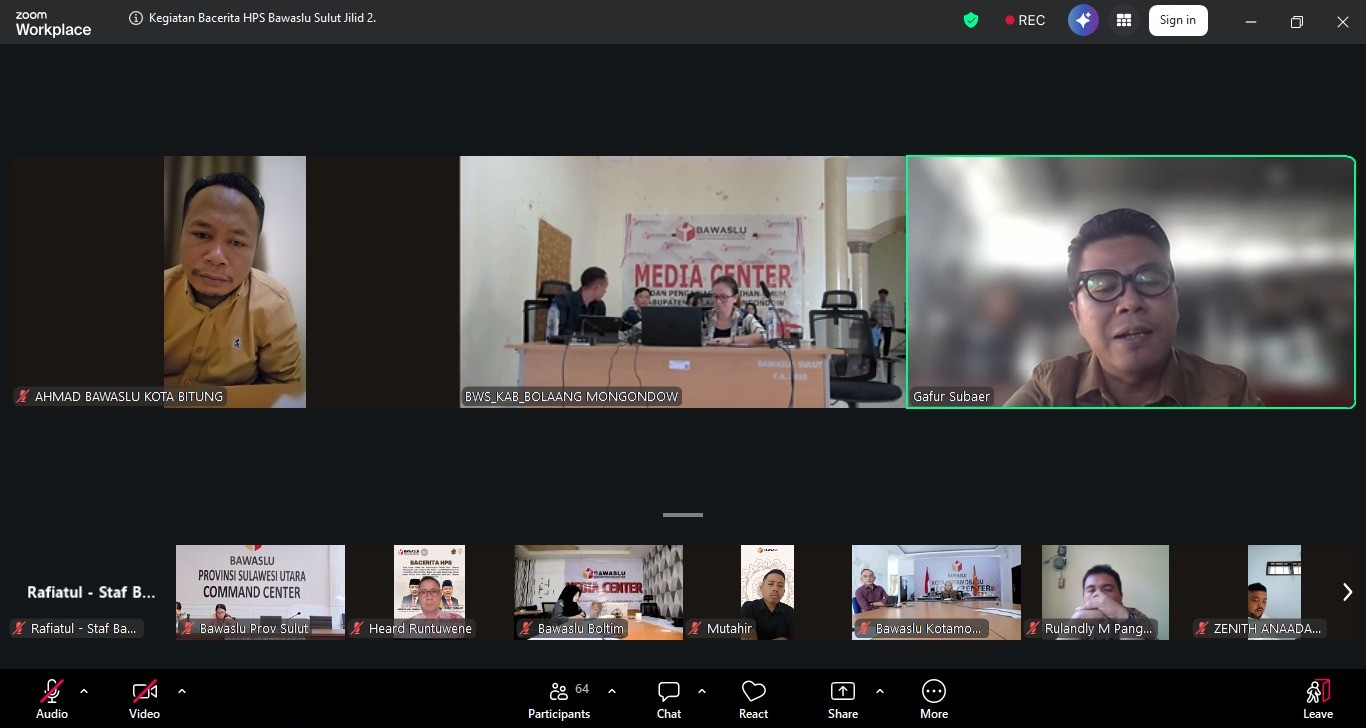Open meeting info icon beside title
Viewport: 1366px width, 728px height.
point(136,18)
